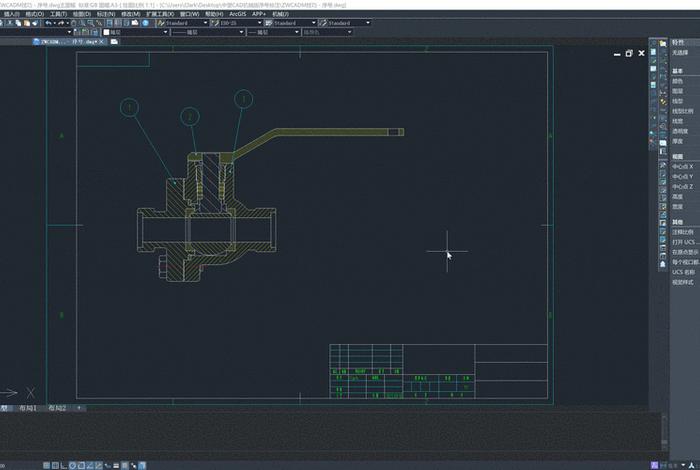Open the 工具(T) menu
700x470 pixels.
58,14
